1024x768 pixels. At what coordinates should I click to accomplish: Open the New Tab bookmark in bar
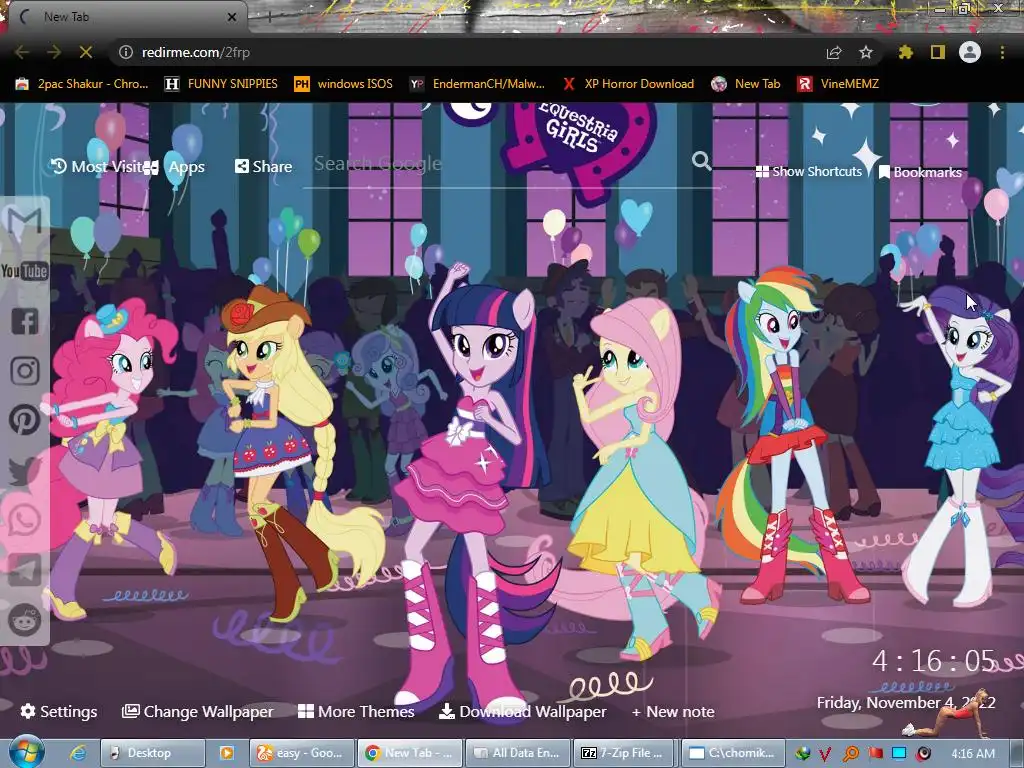click(746, 84)
